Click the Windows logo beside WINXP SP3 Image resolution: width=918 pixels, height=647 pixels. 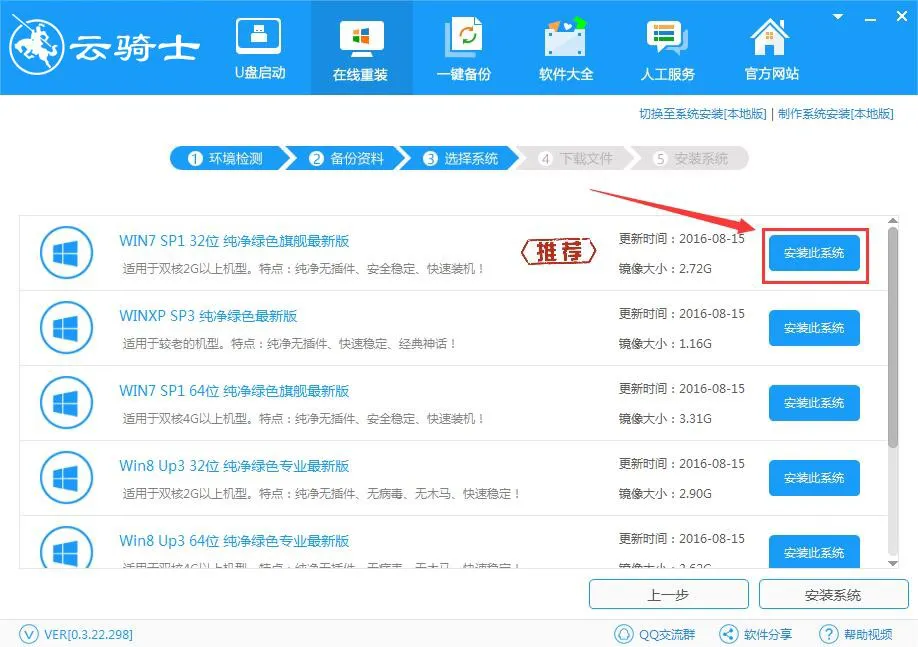tap(66, 327)
